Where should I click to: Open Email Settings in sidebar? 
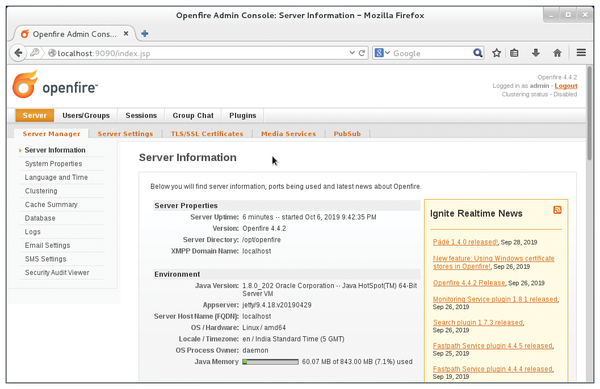[x=47, y=245]
